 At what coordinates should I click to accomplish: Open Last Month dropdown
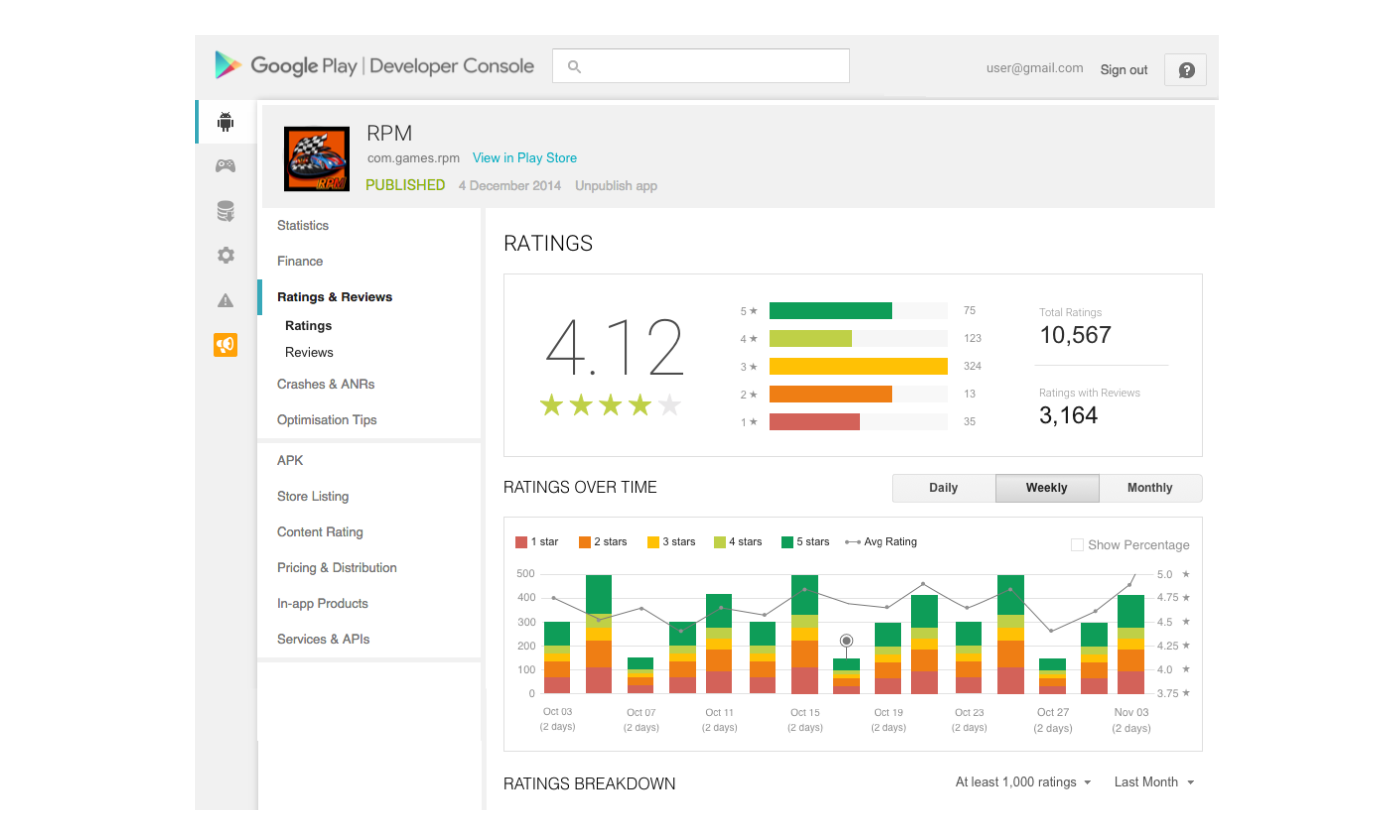pos(1154,782)
